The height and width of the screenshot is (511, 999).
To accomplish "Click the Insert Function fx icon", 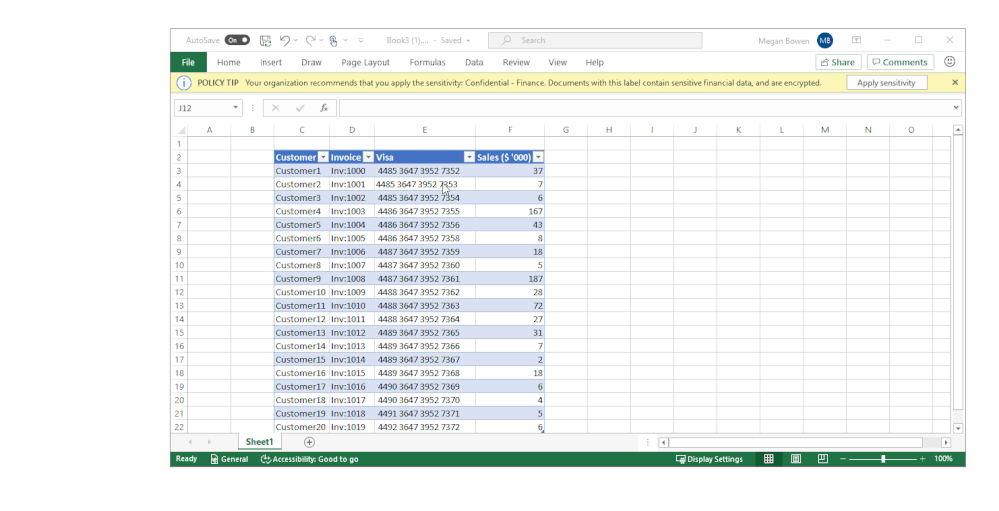I will tap(324, 108).
